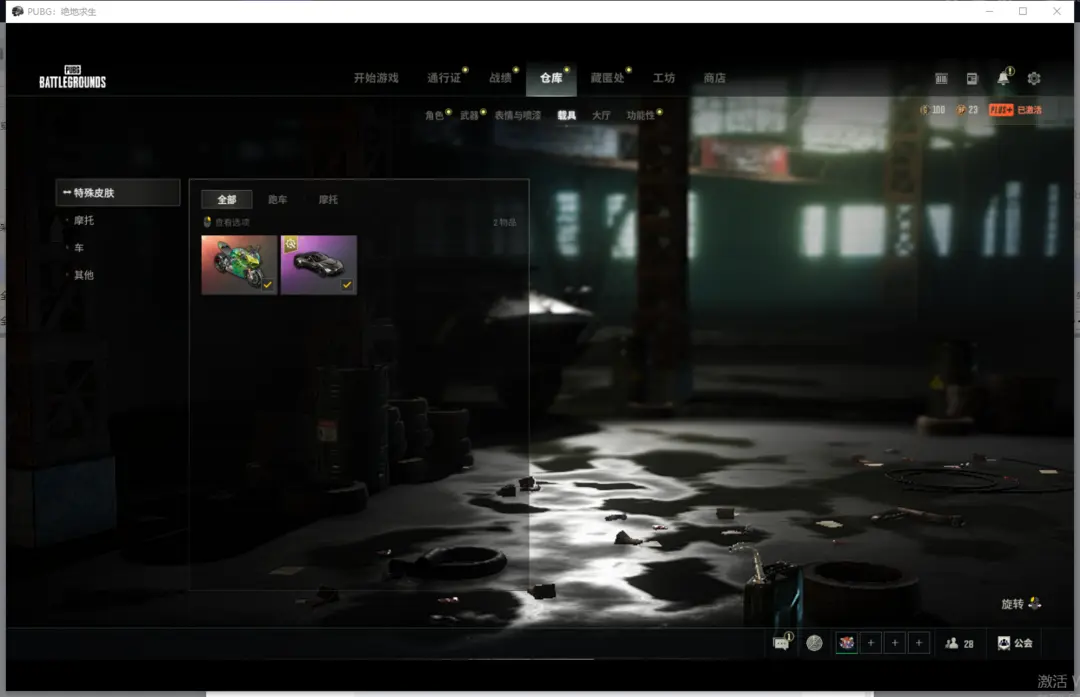Click the mouse icon beside 查看选项
Viewport: 1080px width, 697px height.
point(207,222)
